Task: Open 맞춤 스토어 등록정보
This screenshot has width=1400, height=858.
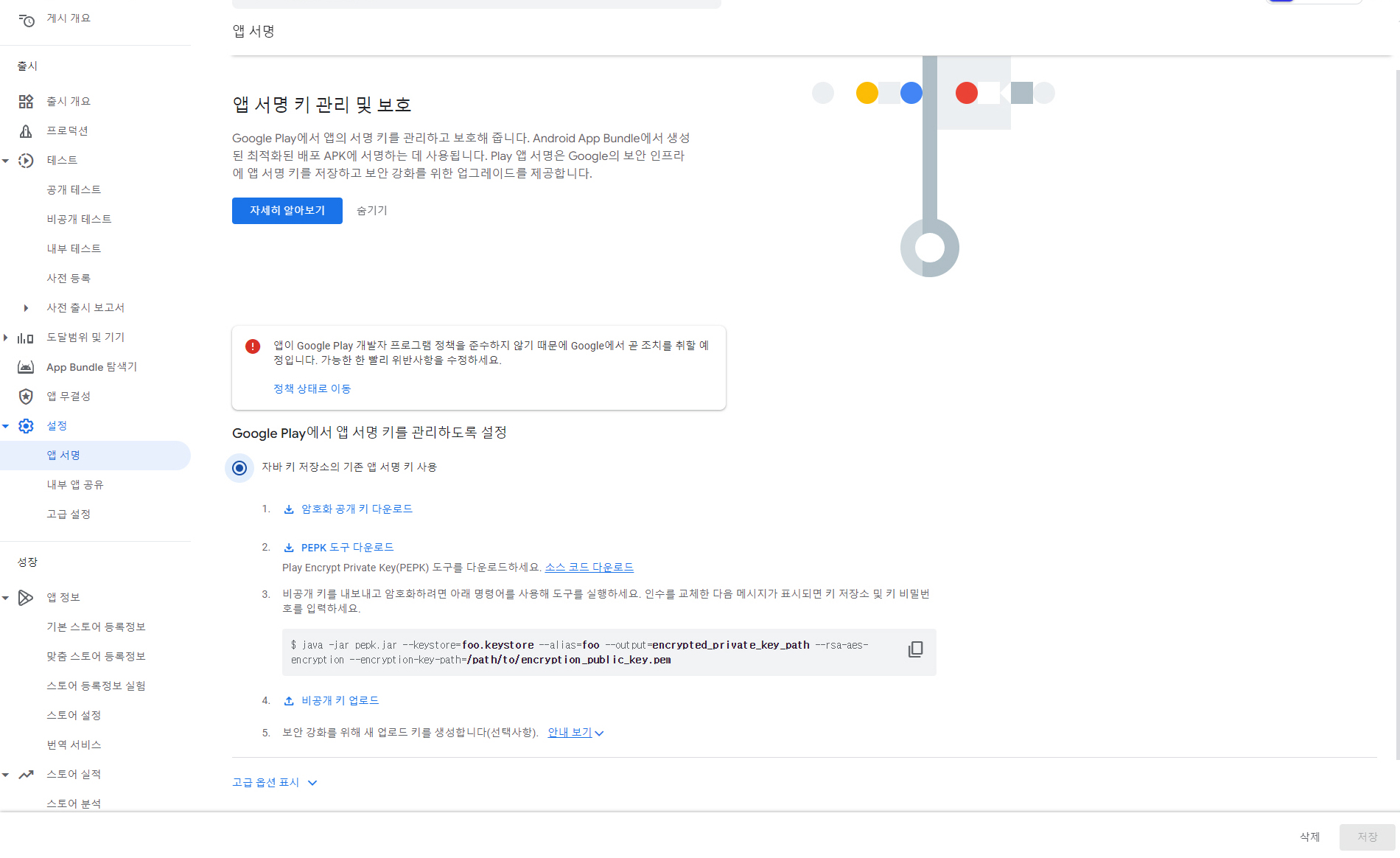Action: click(x=95, y=656)
